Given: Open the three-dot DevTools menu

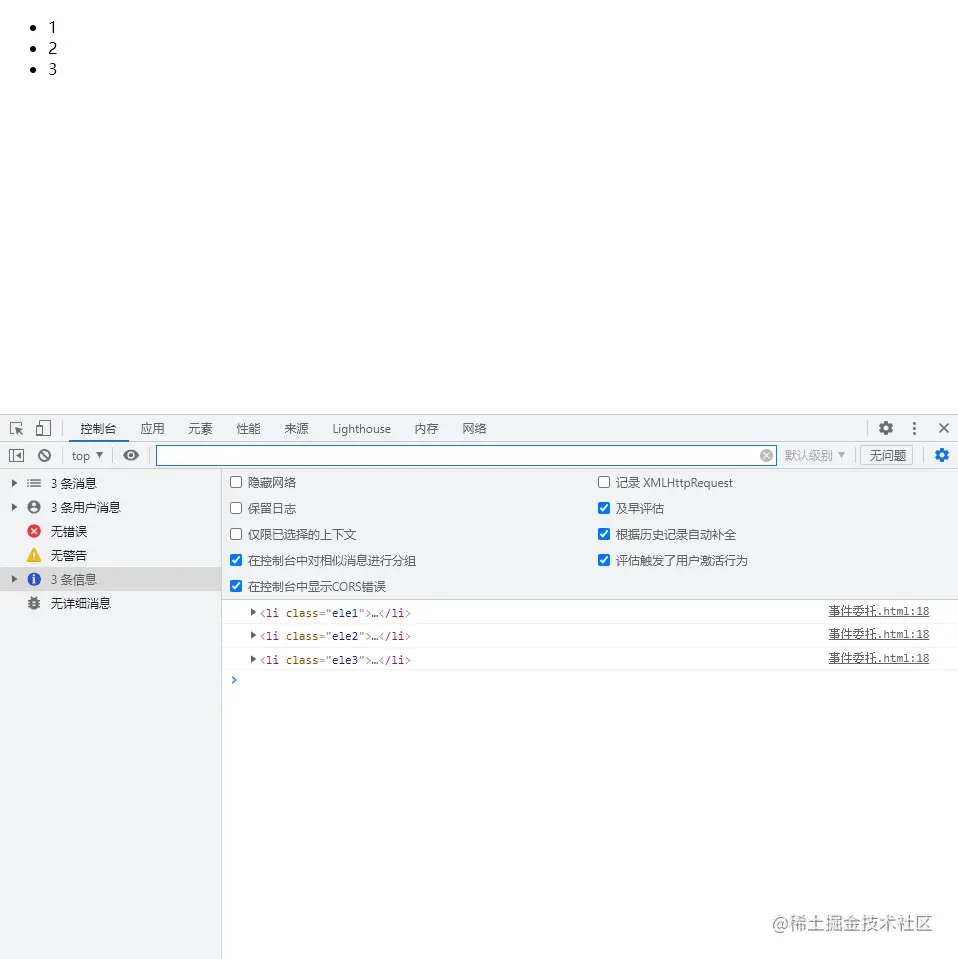Looking at the screenshot, I should click(x=914, y=428).
